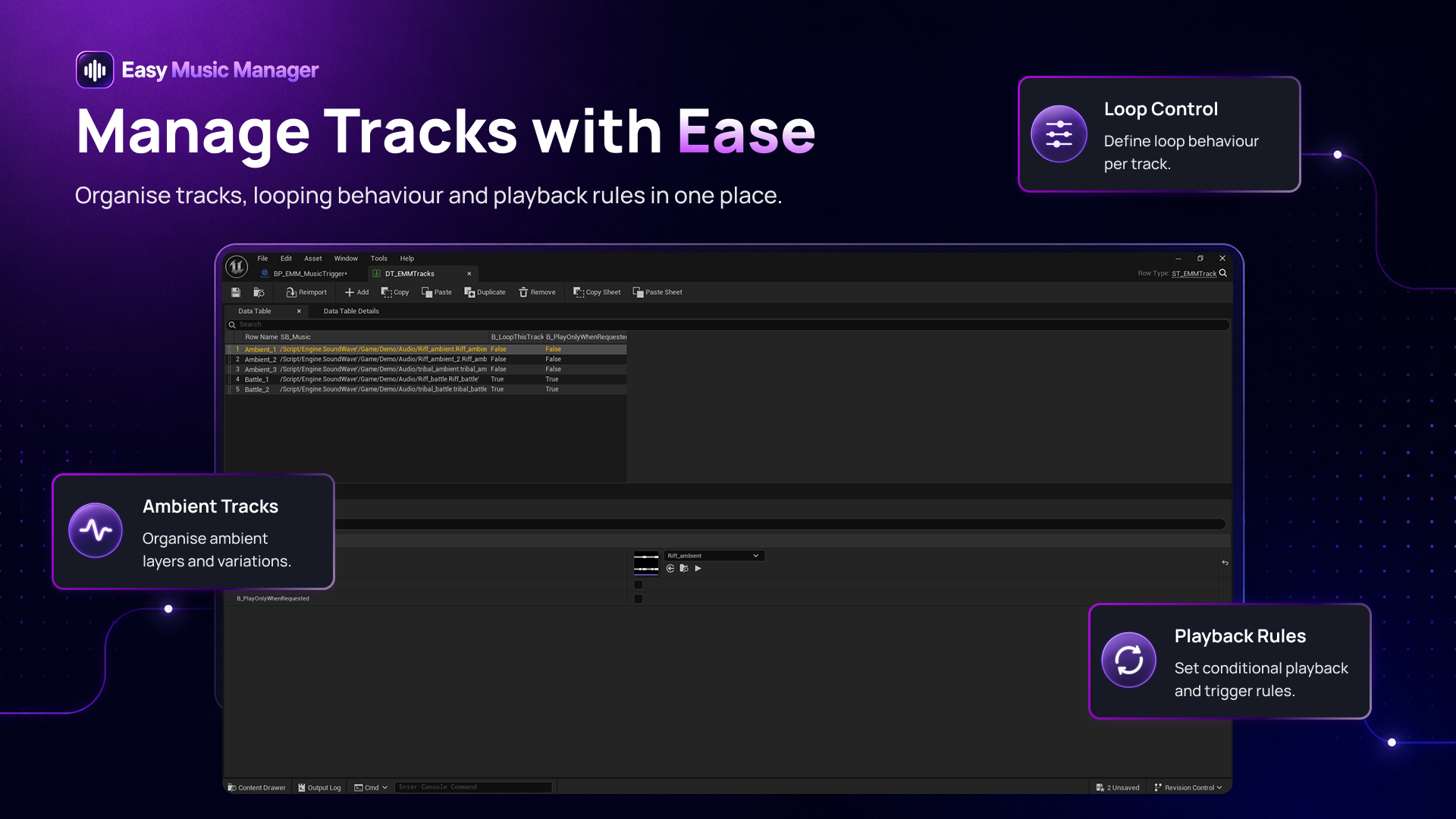The width and height of the screenshot is (1456, 819).
Task: Click the Riff_ambient waveform thumbnail
Action: 646,563
